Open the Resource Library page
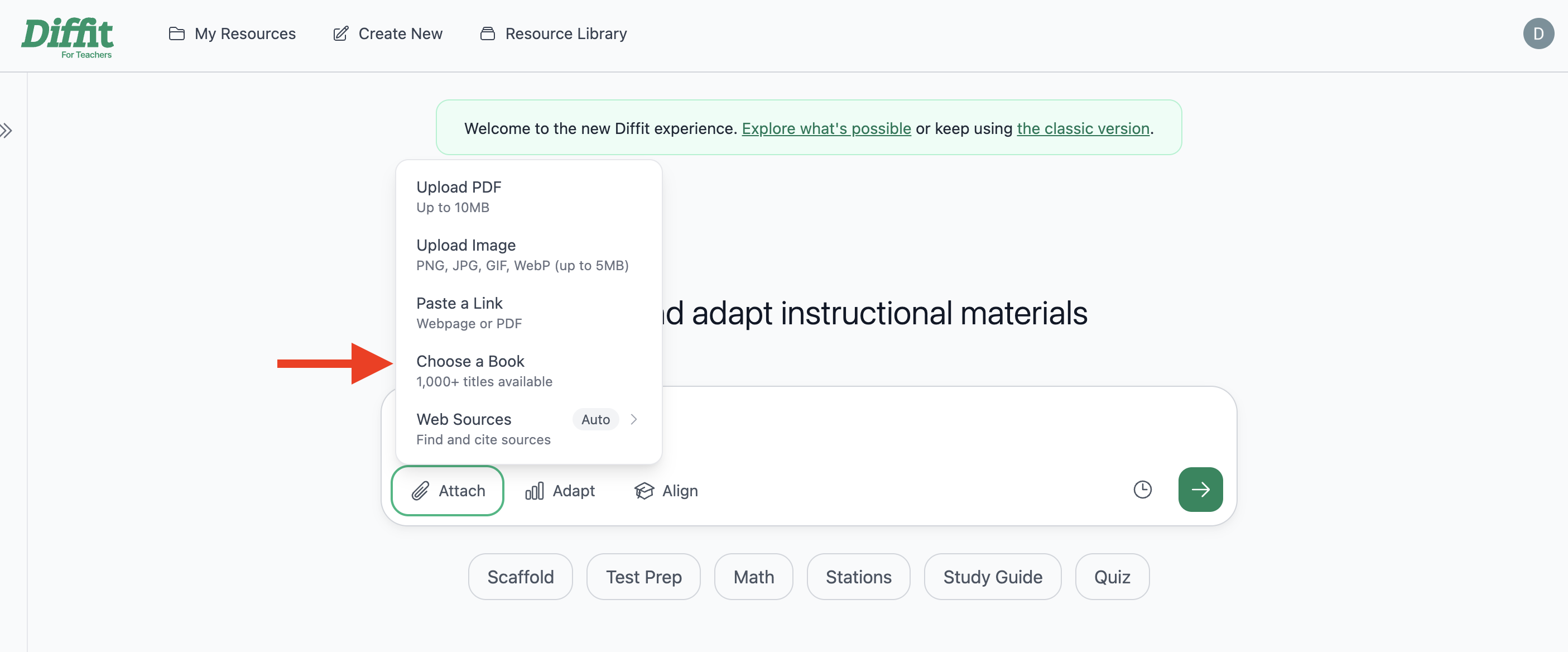The image size is (1568, 652). coord(554,33)
